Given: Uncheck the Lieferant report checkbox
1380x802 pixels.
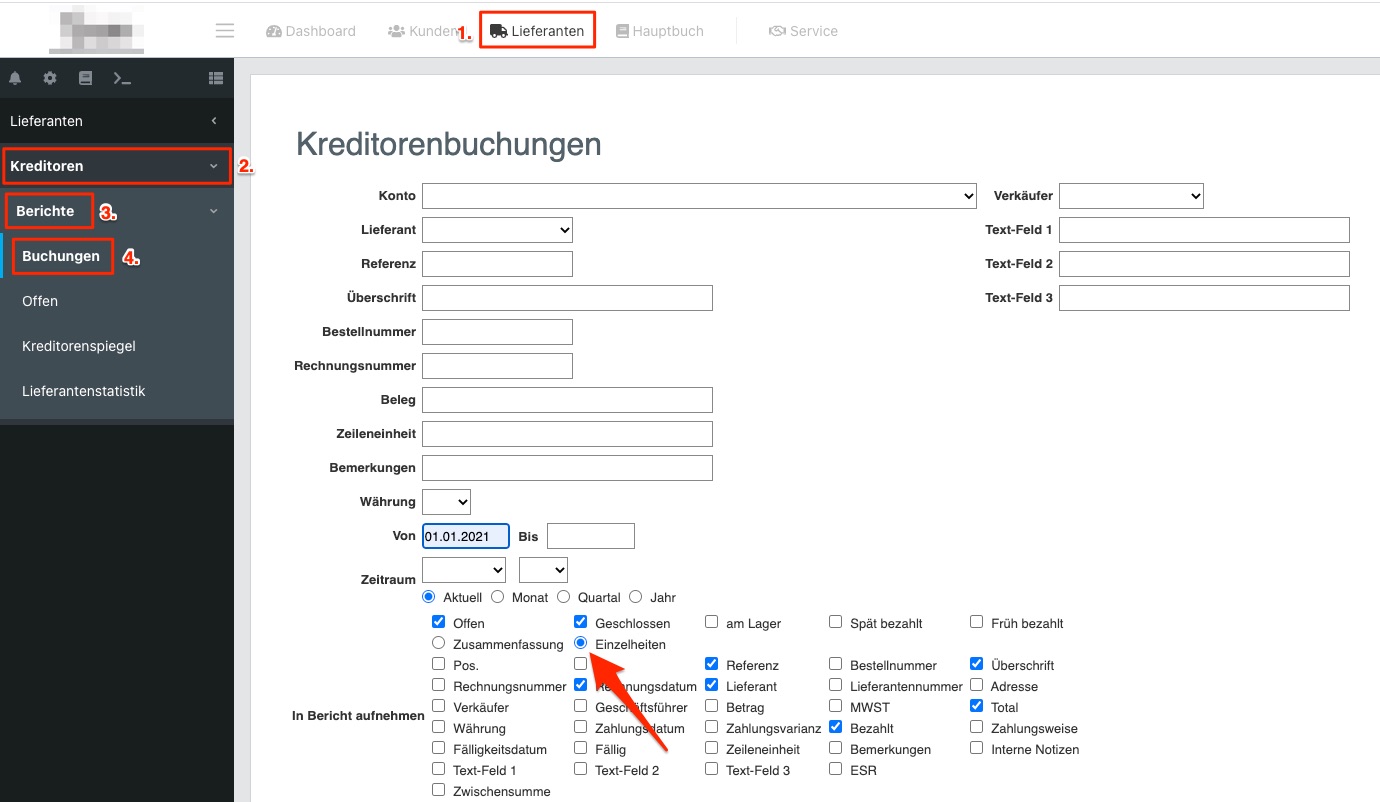Looking at the screenshot, I should (711, 685).
